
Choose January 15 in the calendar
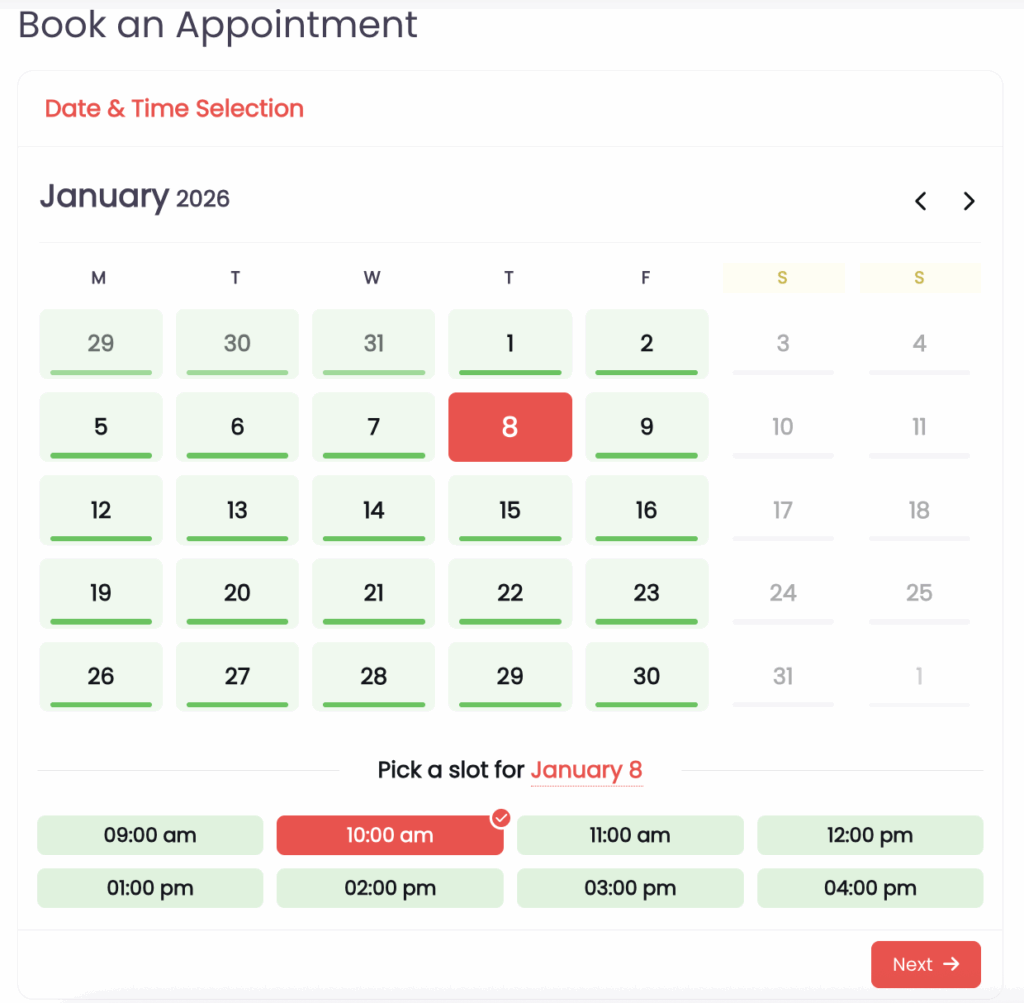coord(510,510)
